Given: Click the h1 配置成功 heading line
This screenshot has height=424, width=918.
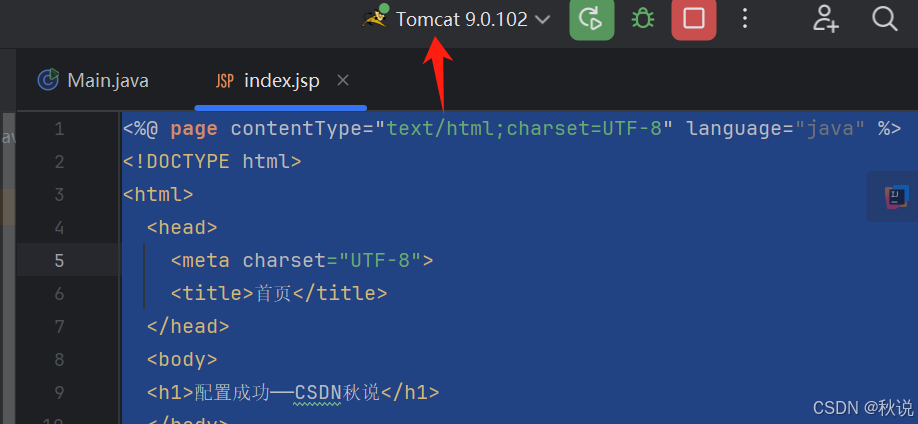Looking at the screenshot, I should pyautogui.click(x=293, y=392).
